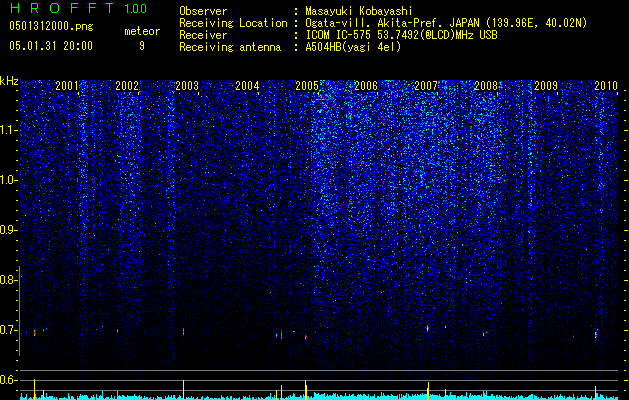
Task: Click the Receiver ICOM IC-575 text
Action: pos(401,35)
